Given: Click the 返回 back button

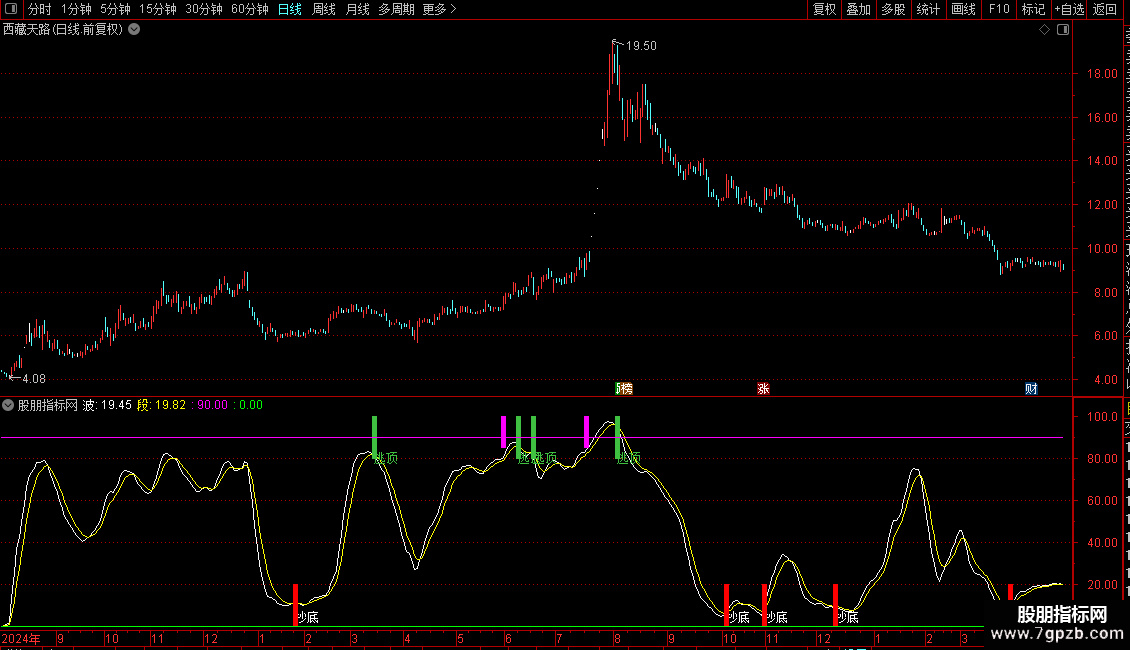Looking at the screenshot, I should point(1104,9).
